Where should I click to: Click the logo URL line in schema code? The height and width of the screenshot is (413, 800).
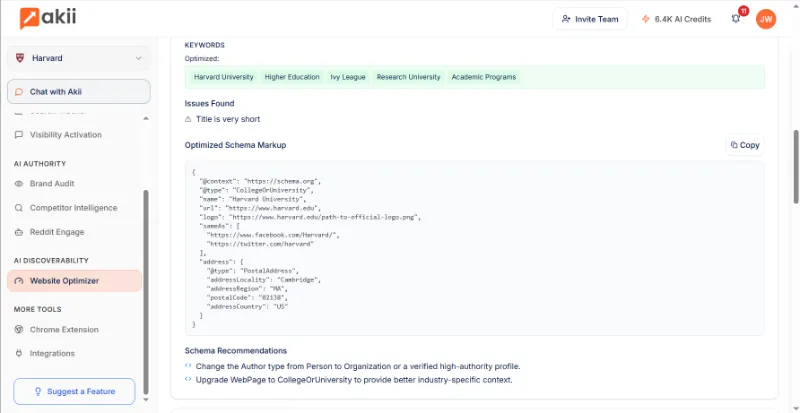310,217
